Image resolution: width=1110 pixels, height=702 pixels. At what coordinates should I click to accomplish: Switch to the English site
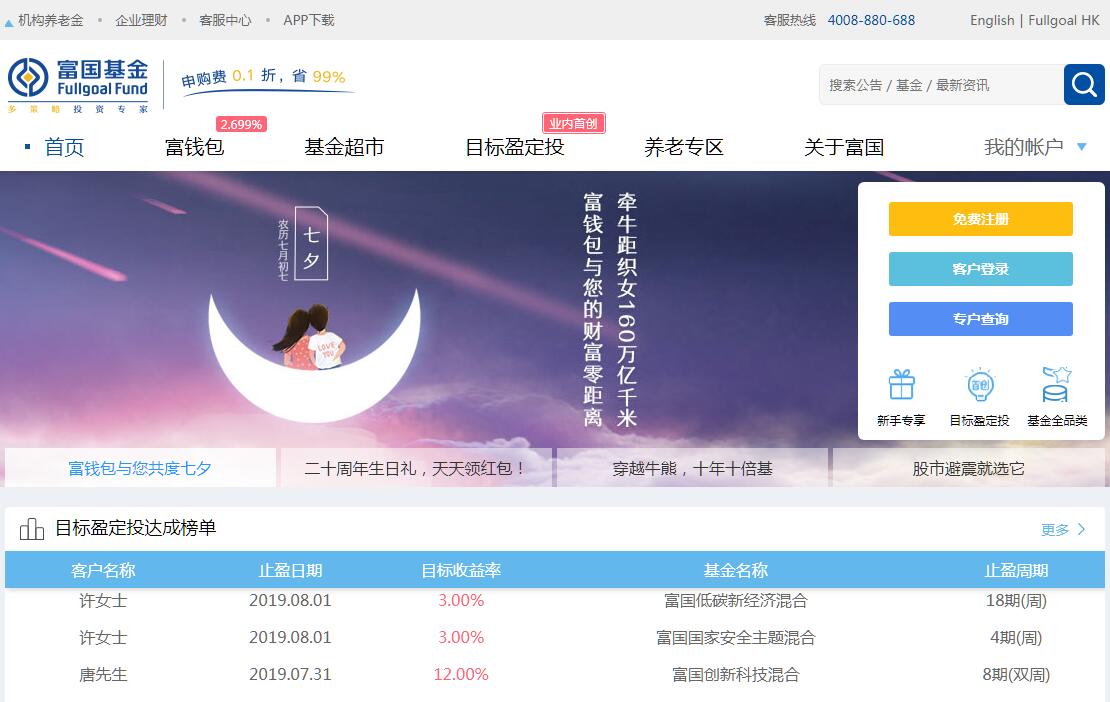click(992, 20)
